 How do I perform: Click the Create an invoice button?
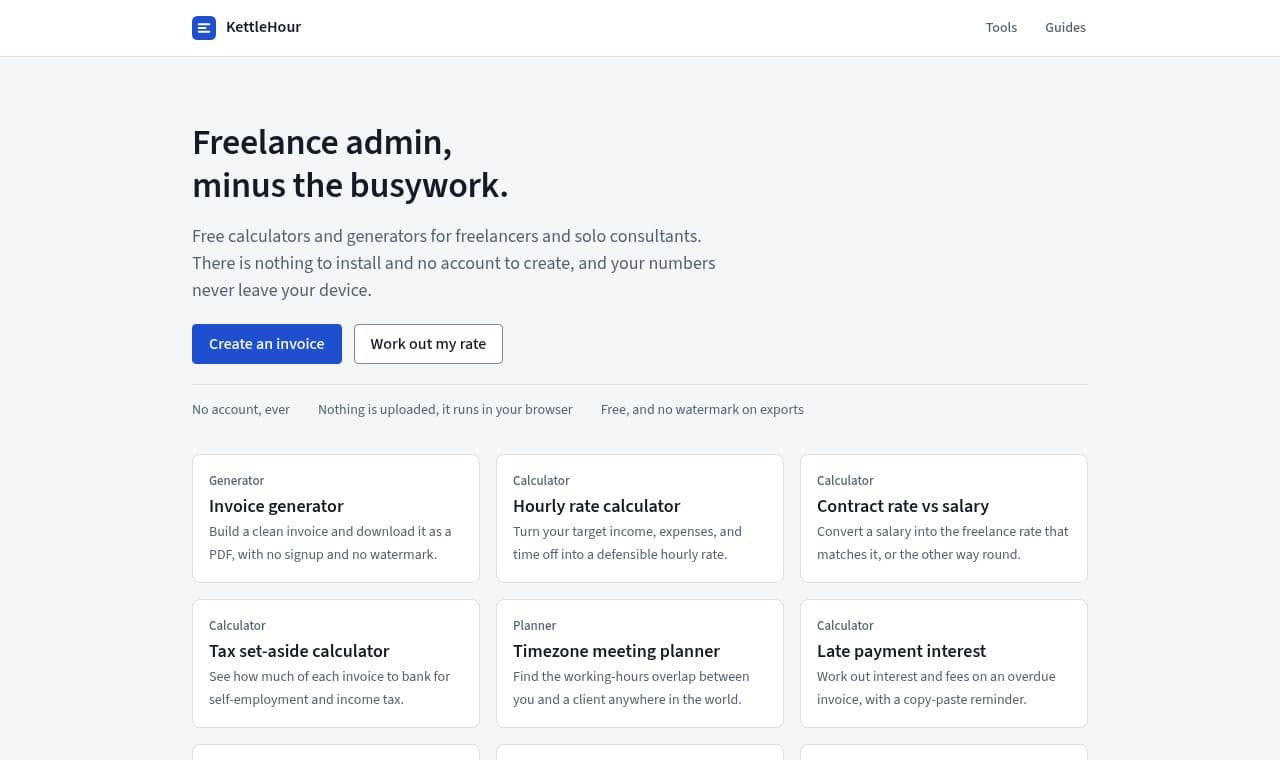(267, 344)
